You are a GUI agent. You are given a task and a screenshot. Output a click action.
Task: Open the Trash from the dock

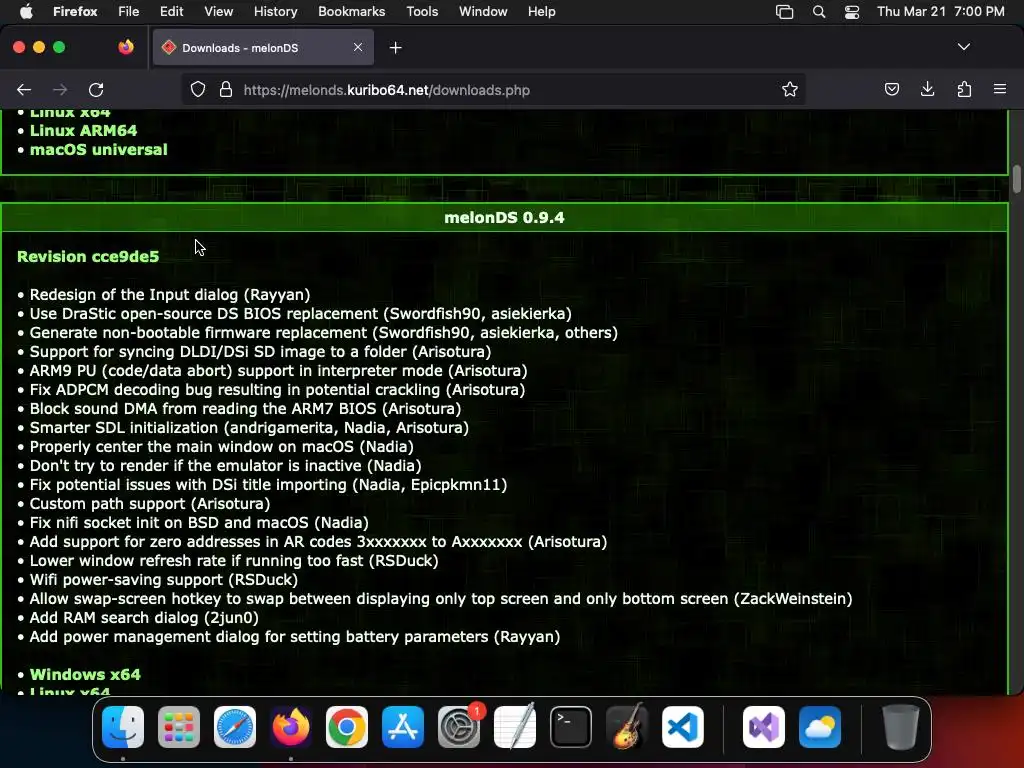tap(901, 727)
